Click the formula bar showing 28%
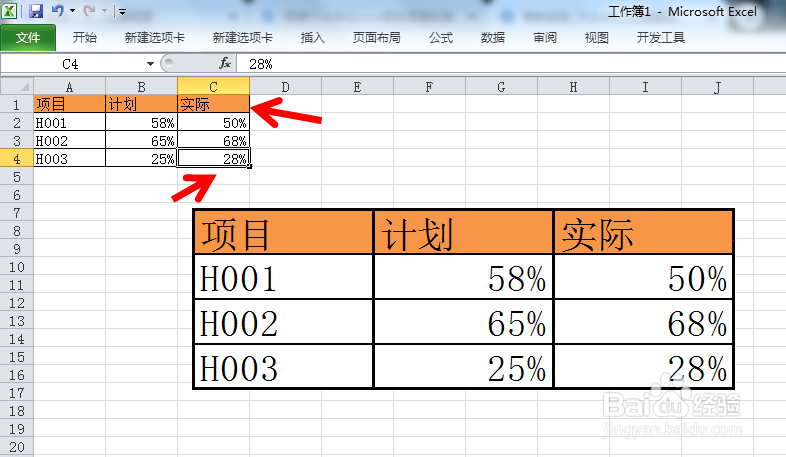Viewport: 786px width, 457px height. 511,64
